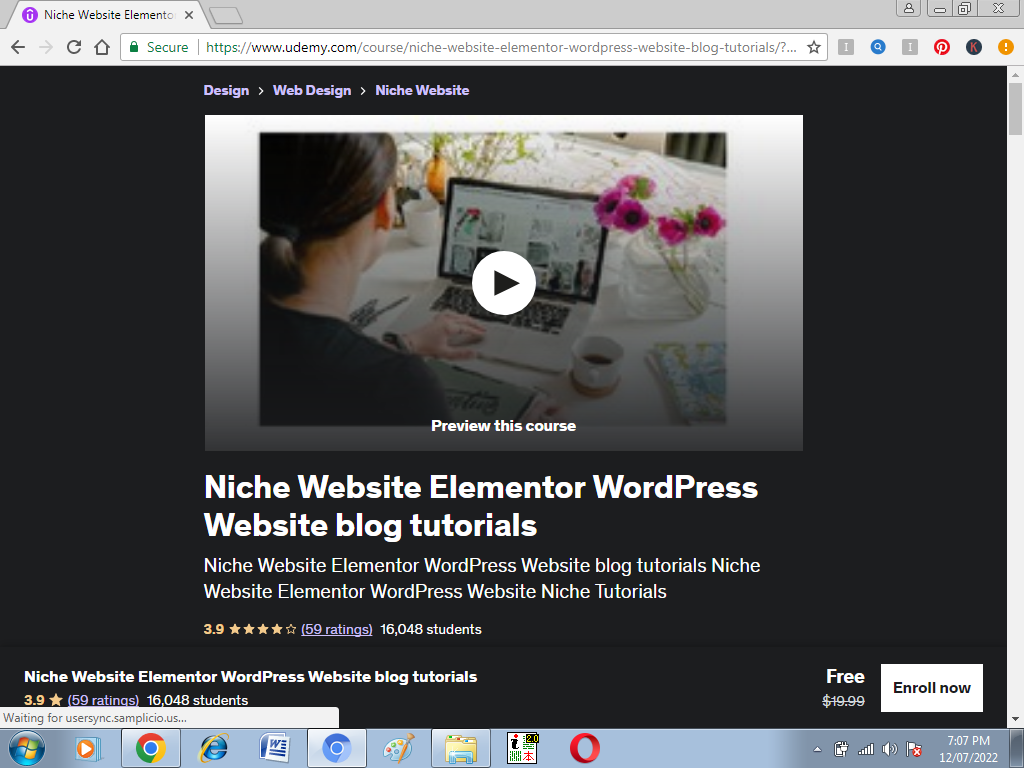Click the green Secure padlock icon
This screenshot has height=768, width=1024.
(134, 47)
